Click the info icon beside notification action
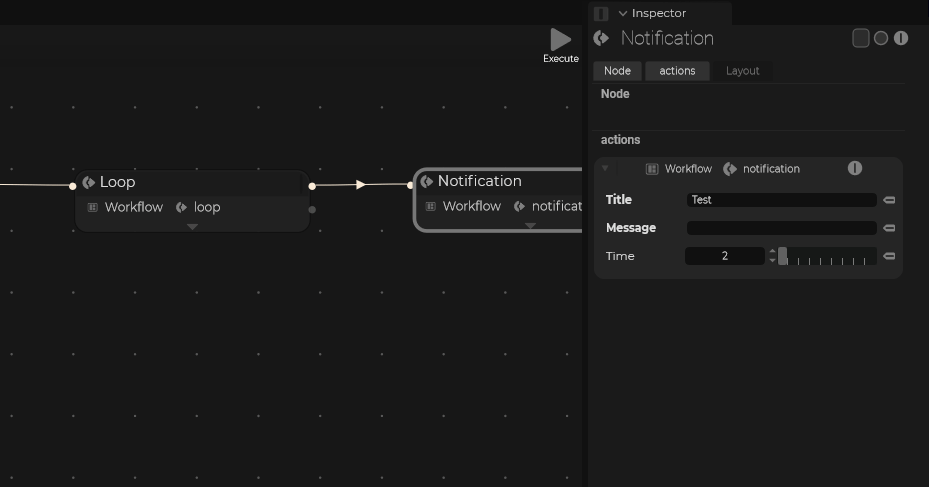 coord(855,168)
